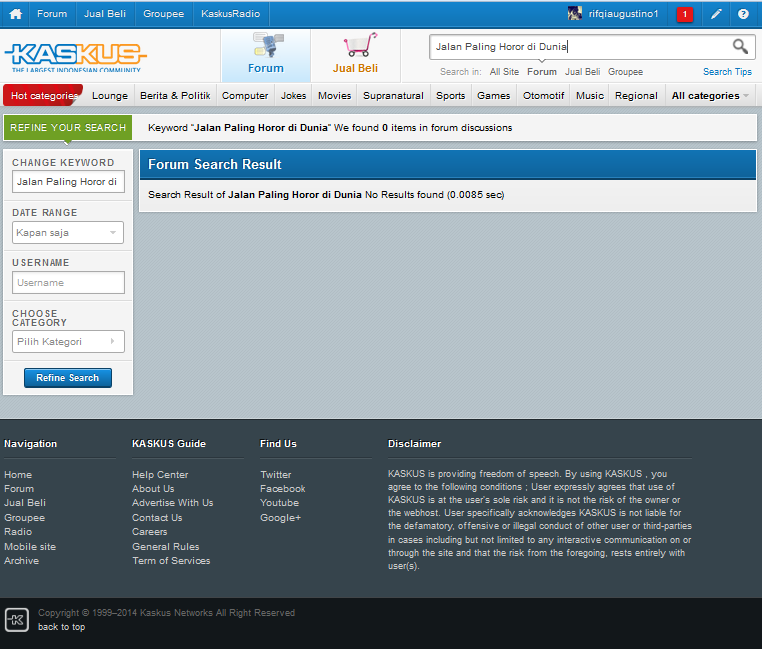The image size is (762, 649).
Task: Expand the All categories menu
Action: tap(710, 96)
